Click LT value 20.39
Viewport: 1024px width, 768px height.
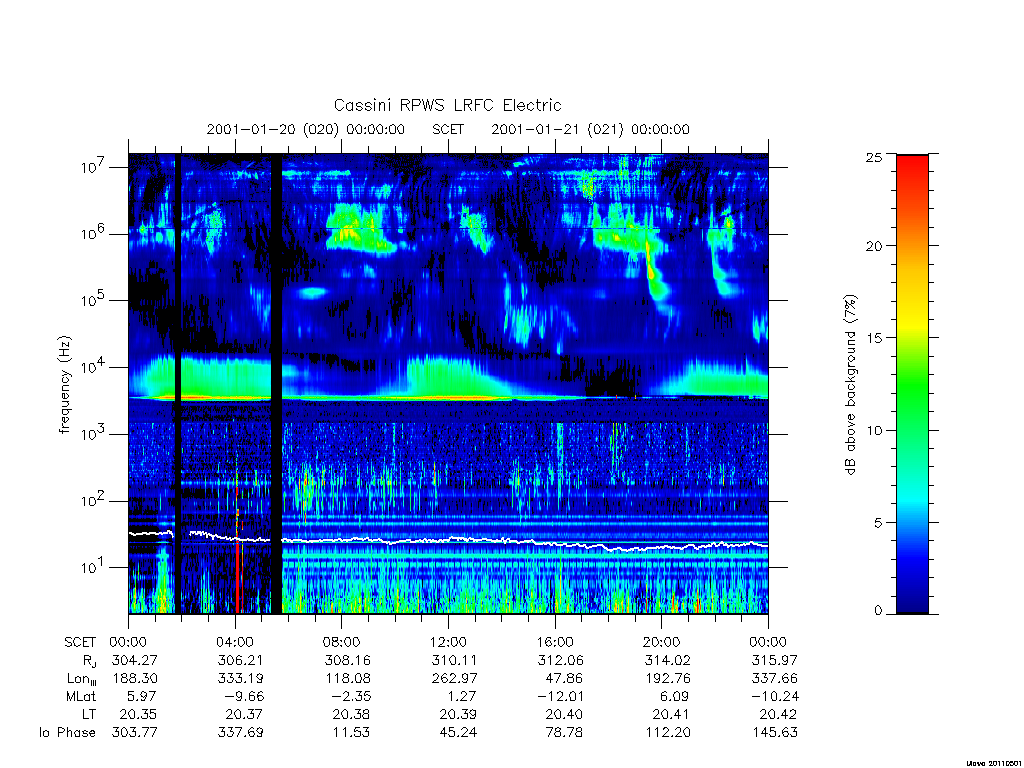pos(458,714)
